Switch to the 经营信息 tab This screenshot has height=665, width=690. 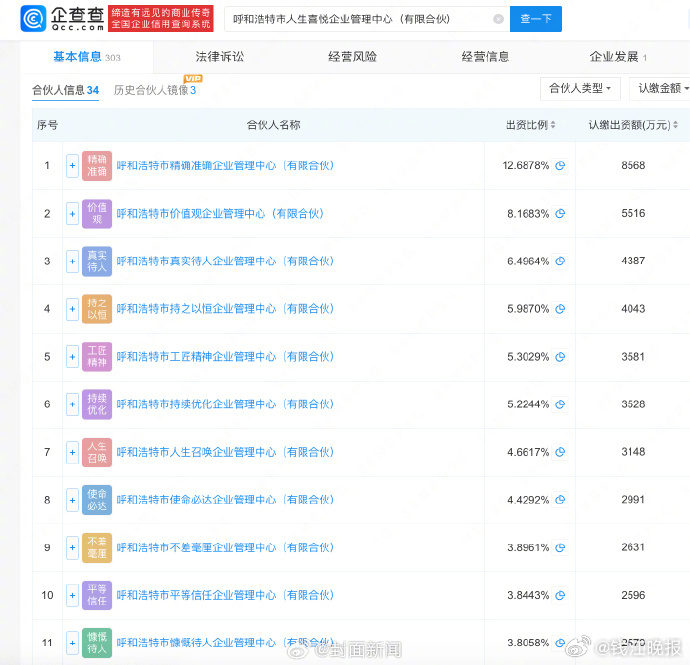click(485, 57)
